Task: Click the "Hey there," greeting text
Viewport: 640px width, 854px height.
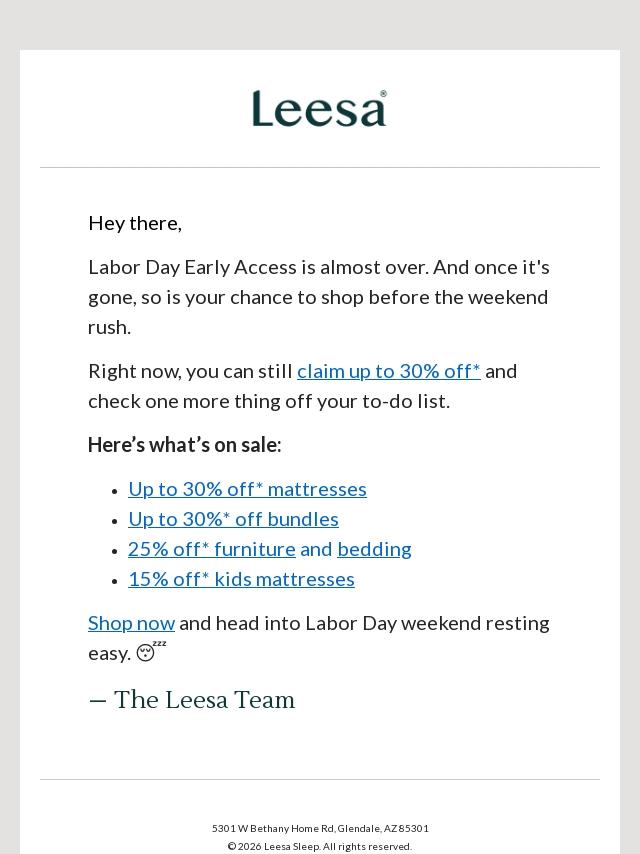Action: [135, 223]
